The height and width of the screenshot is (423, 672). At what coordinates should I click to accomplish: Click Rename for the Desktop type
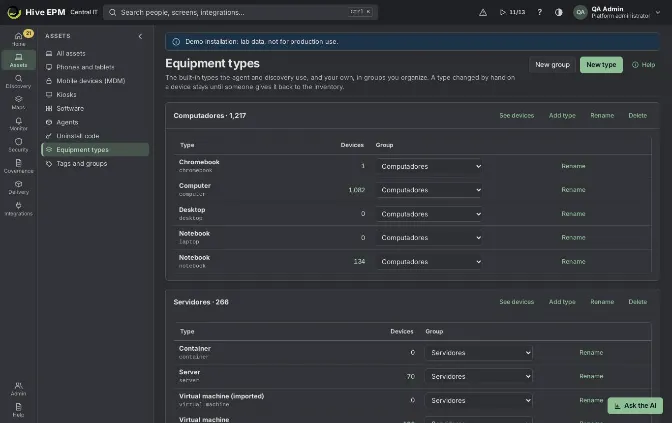pyautogui.click(x=573, y=213)
